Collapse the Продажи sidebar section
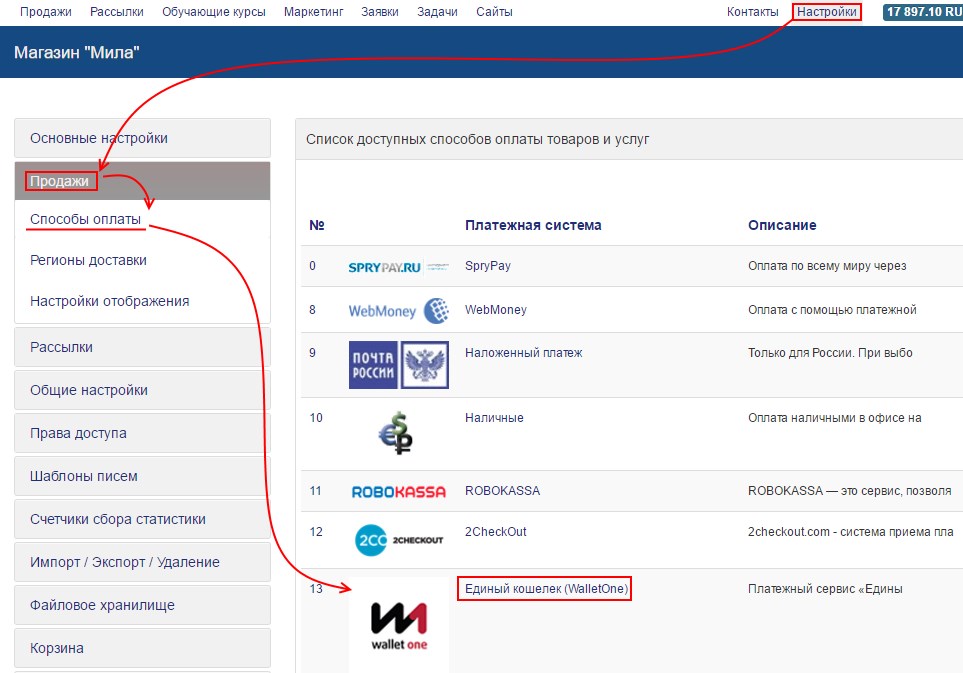The image size is (963, 673). point(142,181)
